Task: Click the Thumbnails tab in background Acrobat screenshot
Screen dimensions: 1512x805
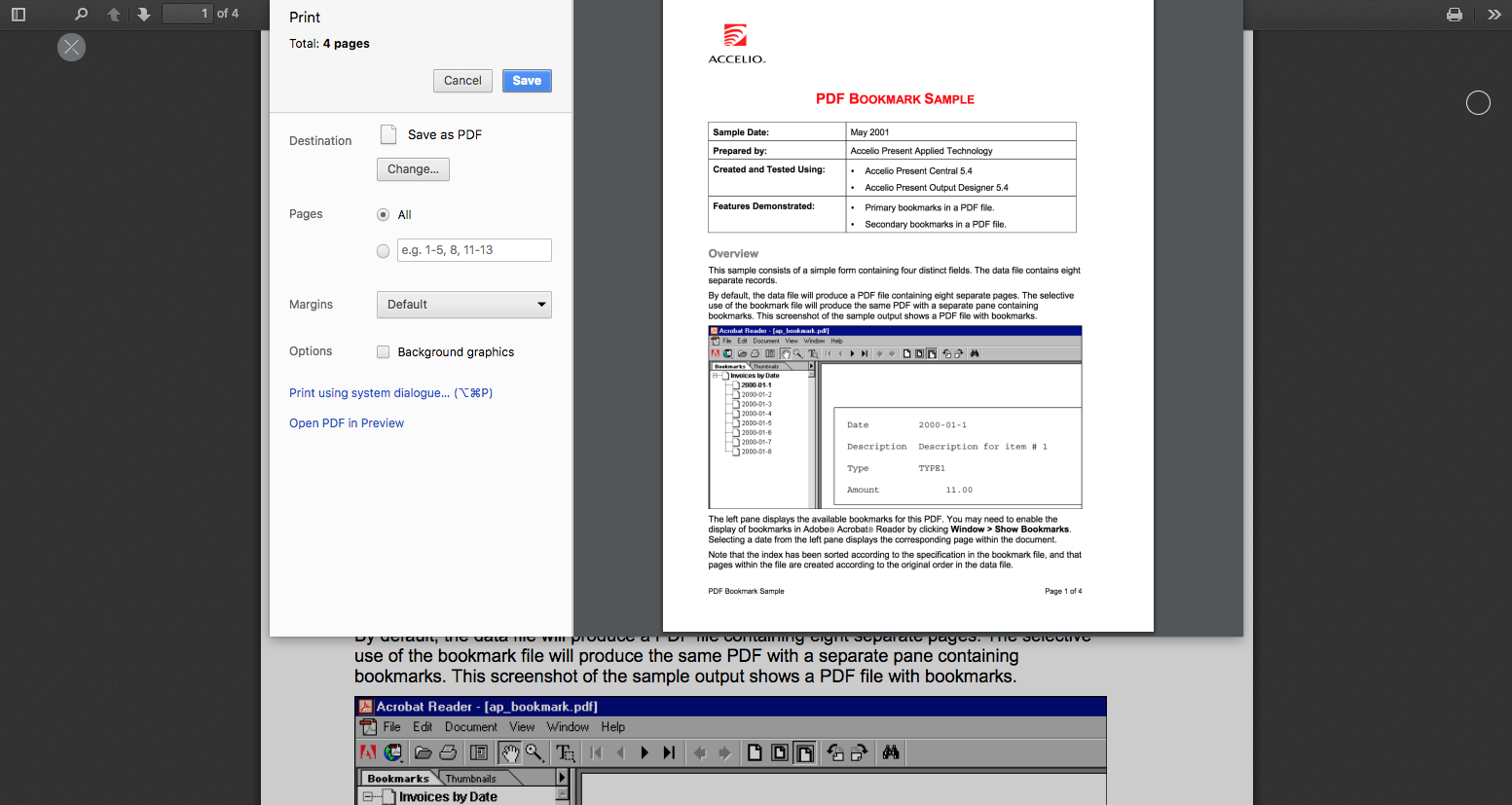Action: click(471, 779)
